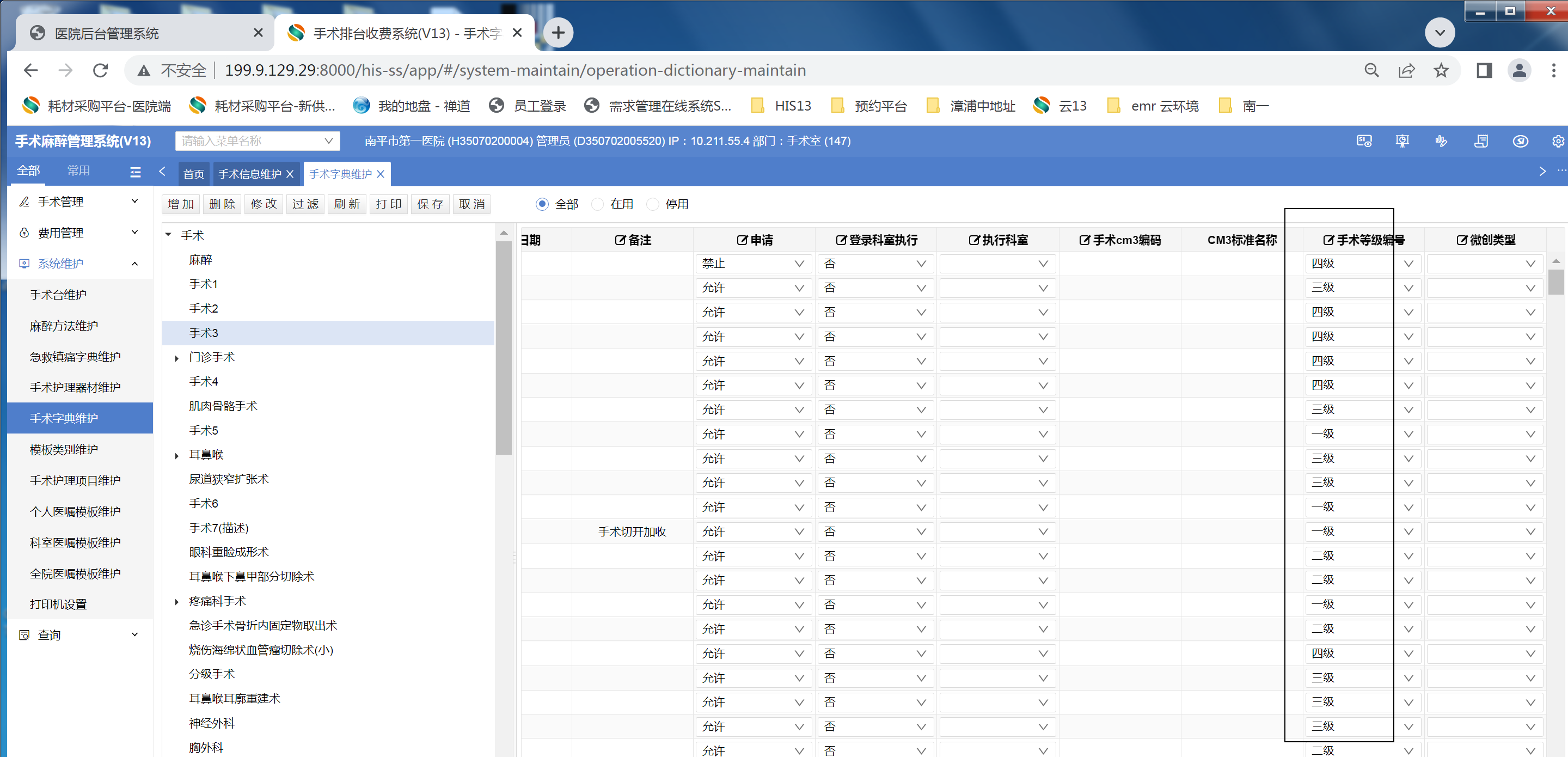This screenshot has width=1568, height=757.
Task: Switch to the 手术信息维护 tab
Action: click(x=249, y=174)
